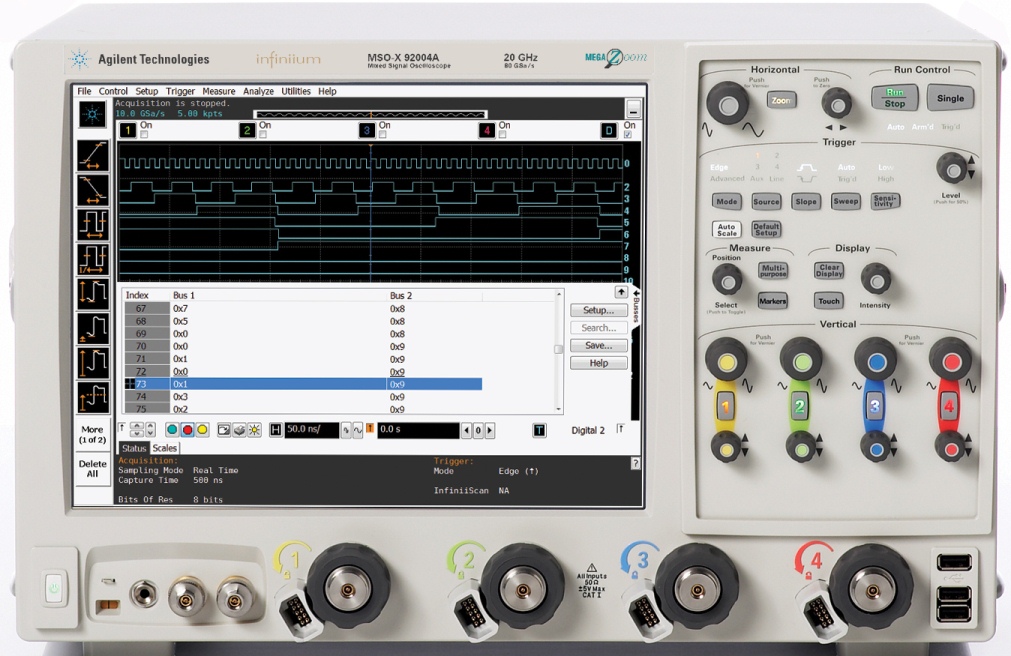Switch to the Scales tab
Viewport: 1011px width, 656px height.
(x=164, y=448)
